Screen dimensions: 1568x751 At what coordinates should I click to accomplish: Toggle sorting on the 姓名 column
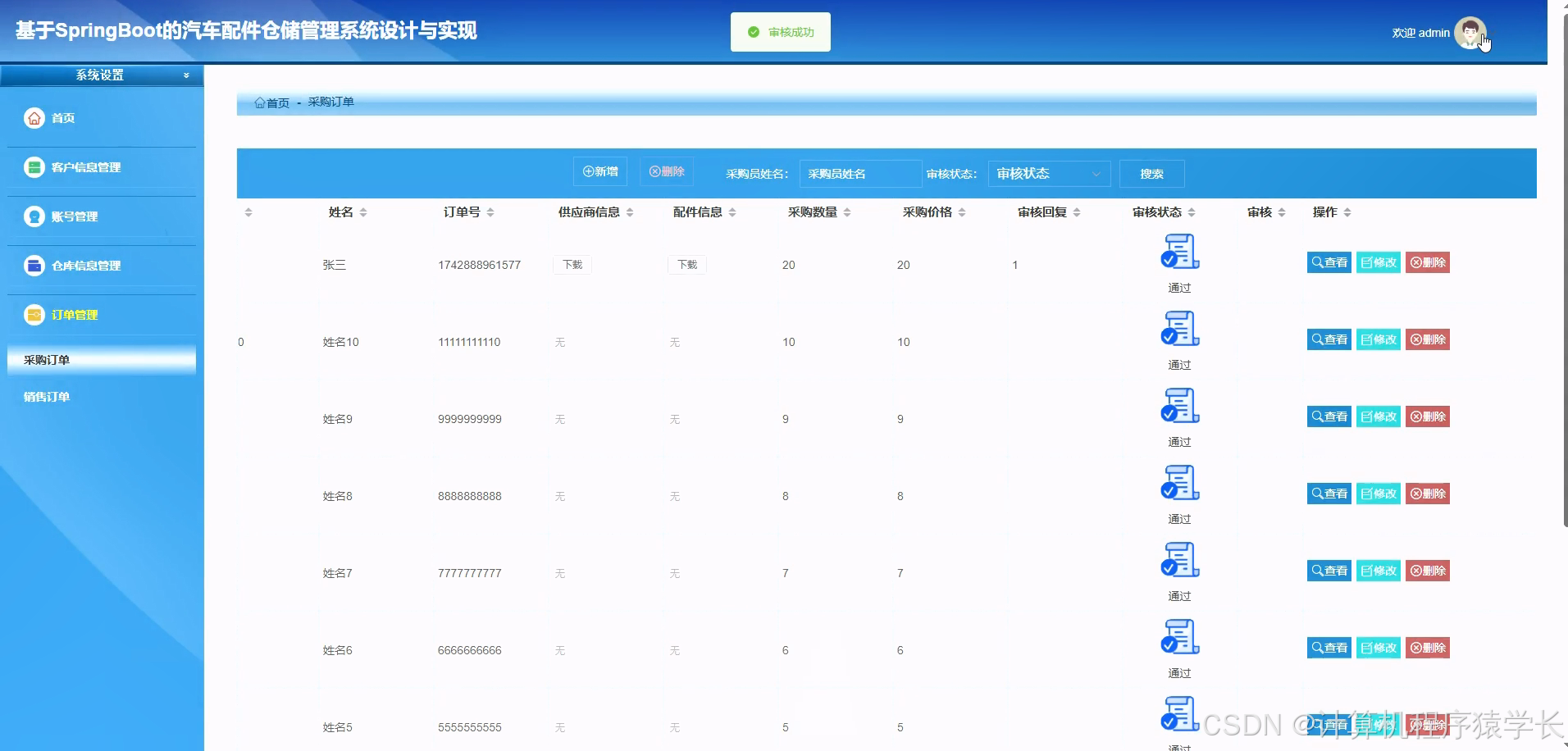point(366,212)
